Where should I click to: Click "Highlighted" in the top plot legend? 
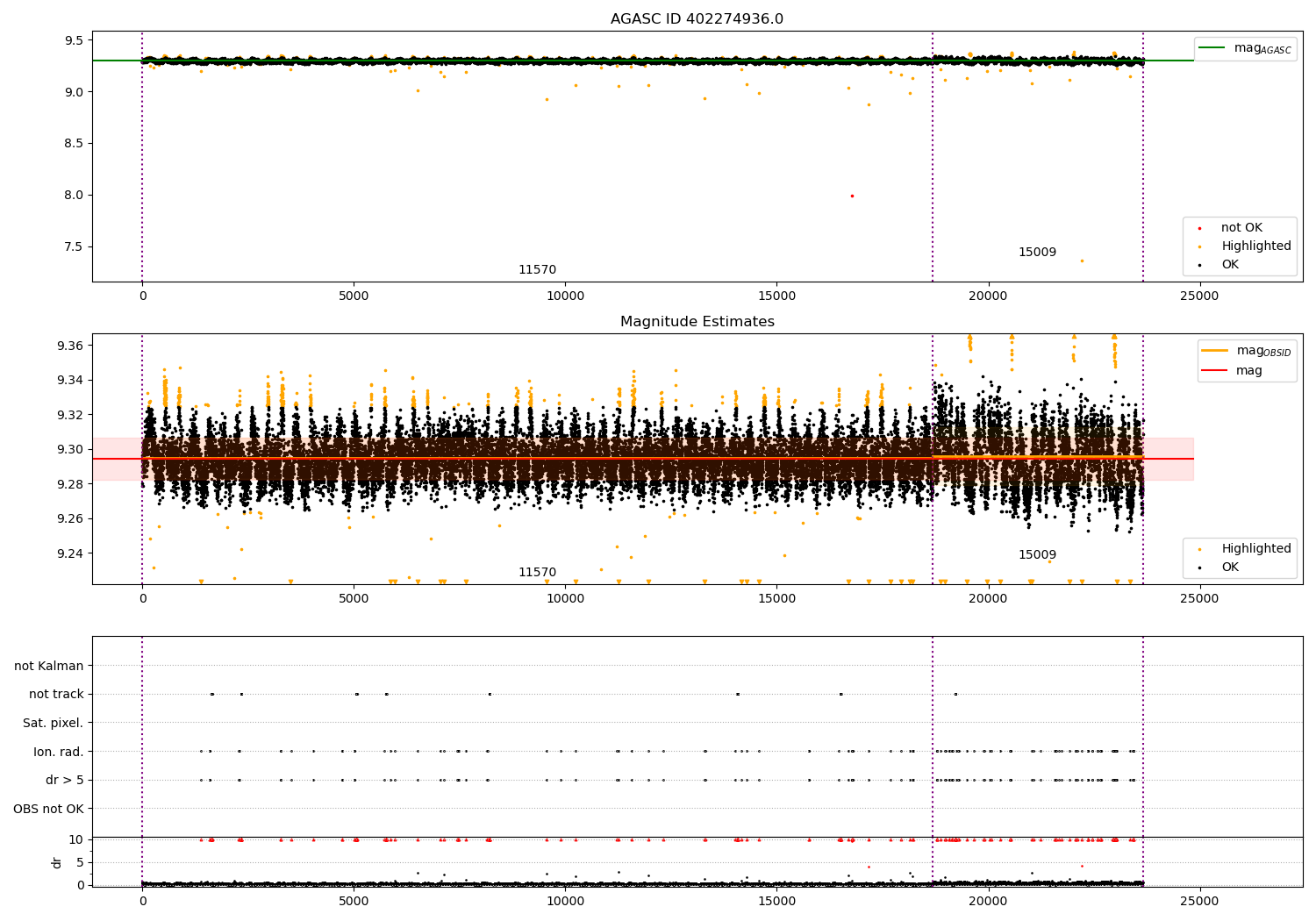click(1256, 246)
